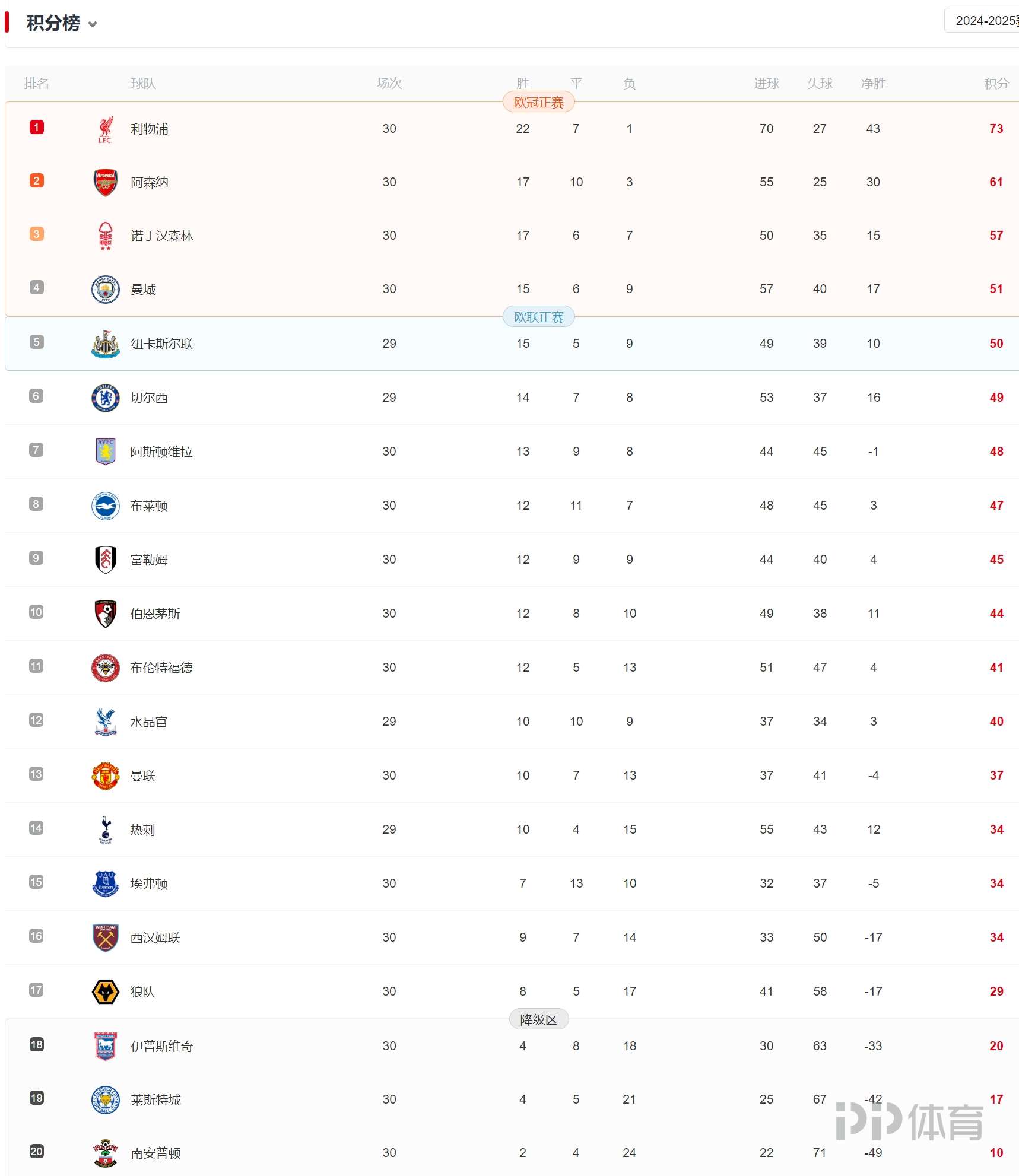Select the 欧冠正赛 zone label

538,102
